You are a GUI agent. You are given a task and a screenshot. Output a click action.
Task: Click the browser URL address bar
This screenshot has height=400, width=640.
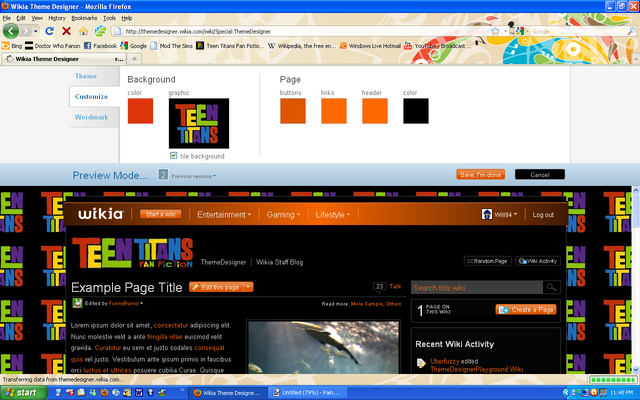(x=302, y=31)
